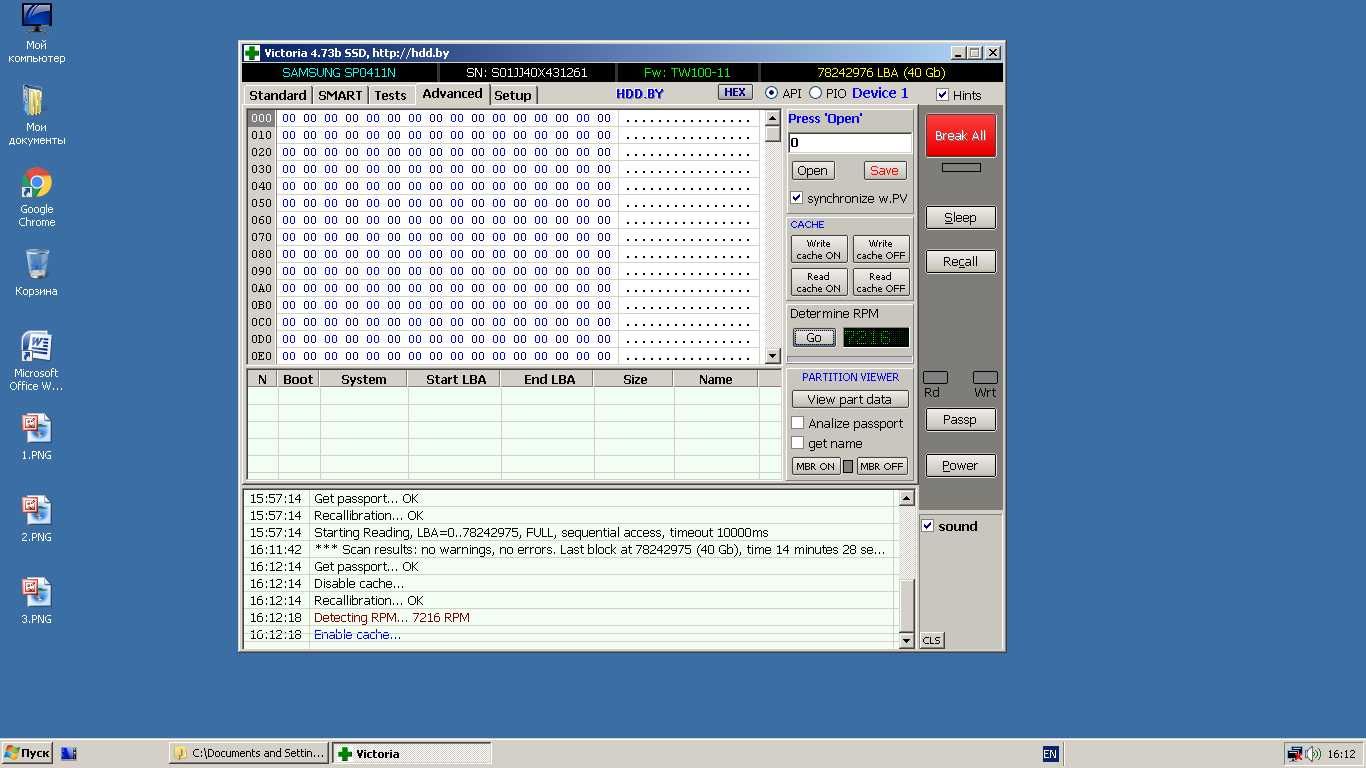Viewport: 1366px width, 768px height.
Task: Switch to Documents and Settings taskbar window
Action: tap(249, 753)
